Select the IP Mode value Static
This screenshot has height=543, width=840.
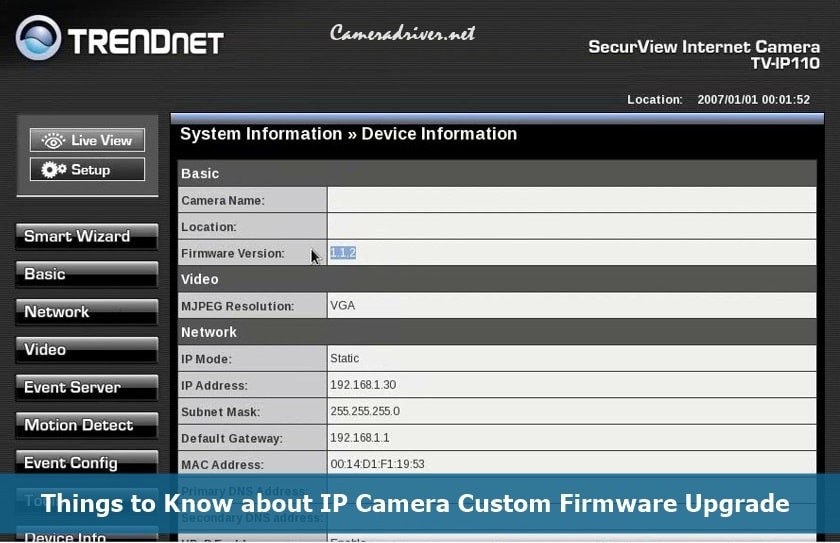pos(344,358)
